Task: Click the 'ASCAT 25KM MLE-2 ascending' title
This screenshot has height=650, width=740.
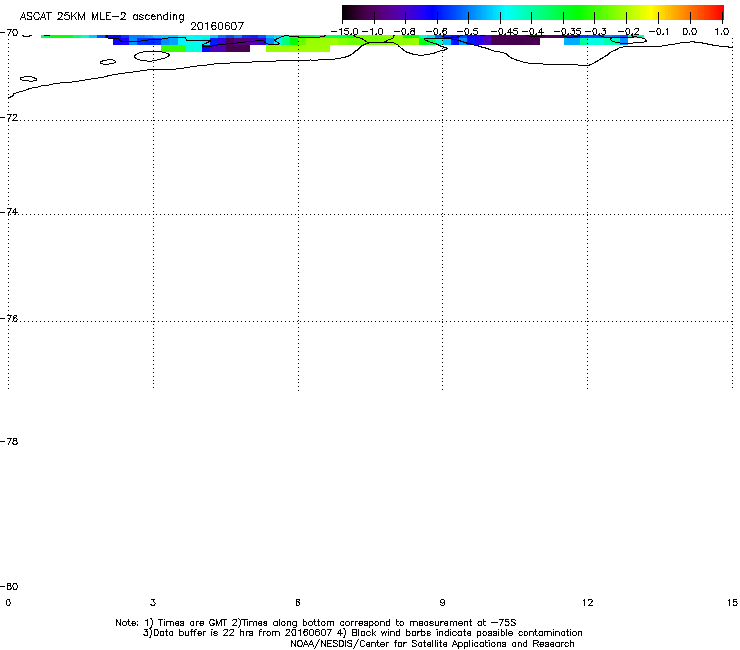Action: coord(102,17)
